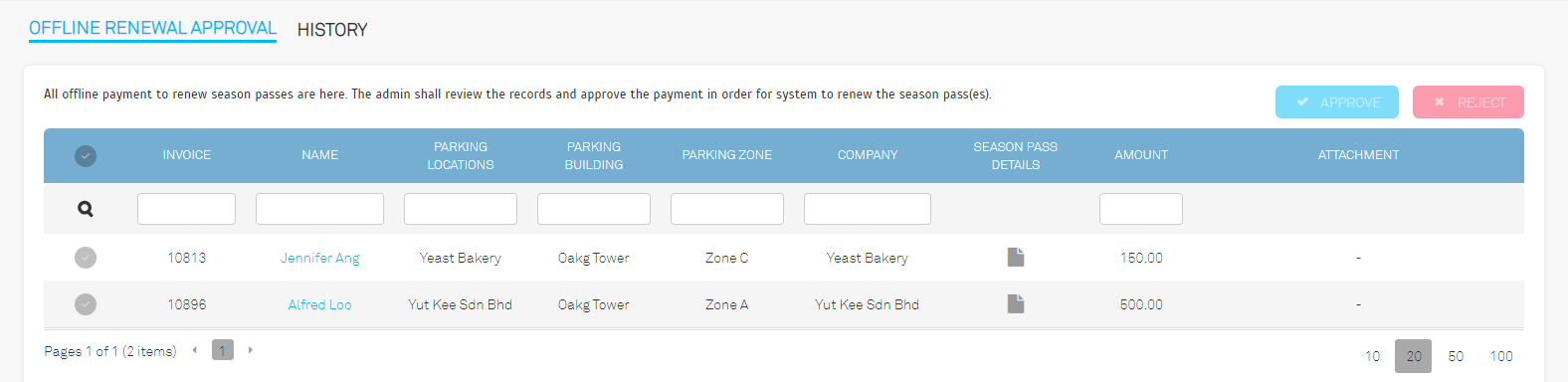Open season pass details for invoice 10896

click(x=1015, y=303)
